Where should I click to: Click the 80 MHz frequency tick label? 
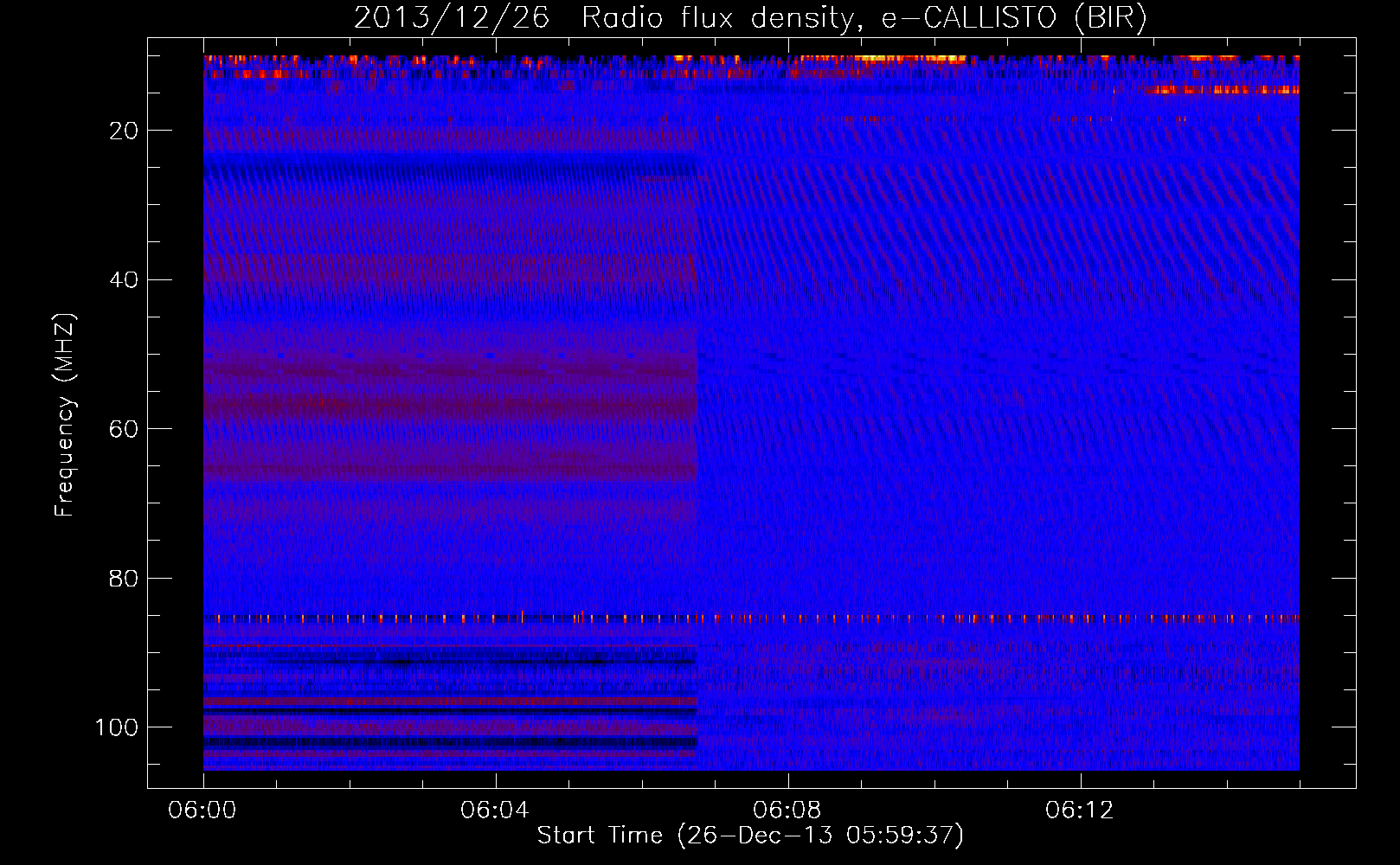click(125, 579)
